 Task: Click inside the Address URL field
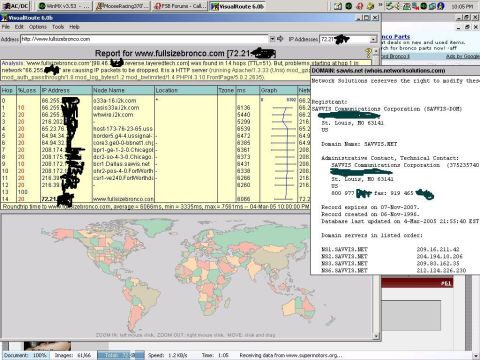tap(145, 39)
